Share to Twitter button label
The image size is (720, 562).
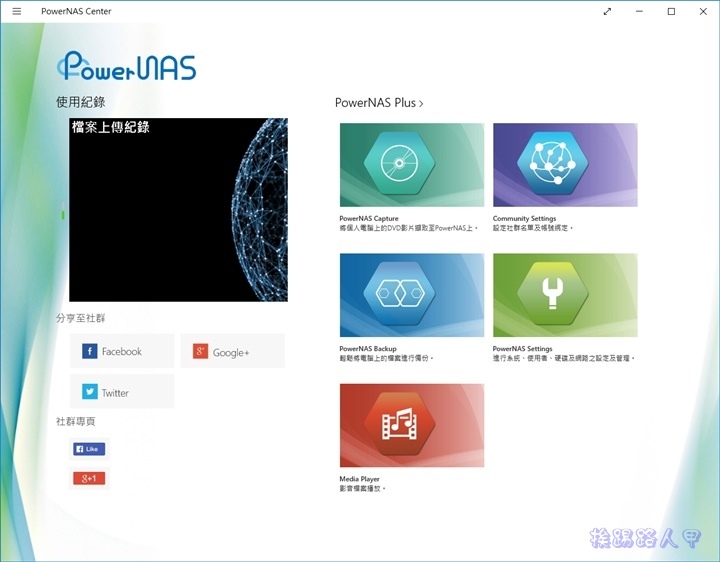(x=115, y=393)
